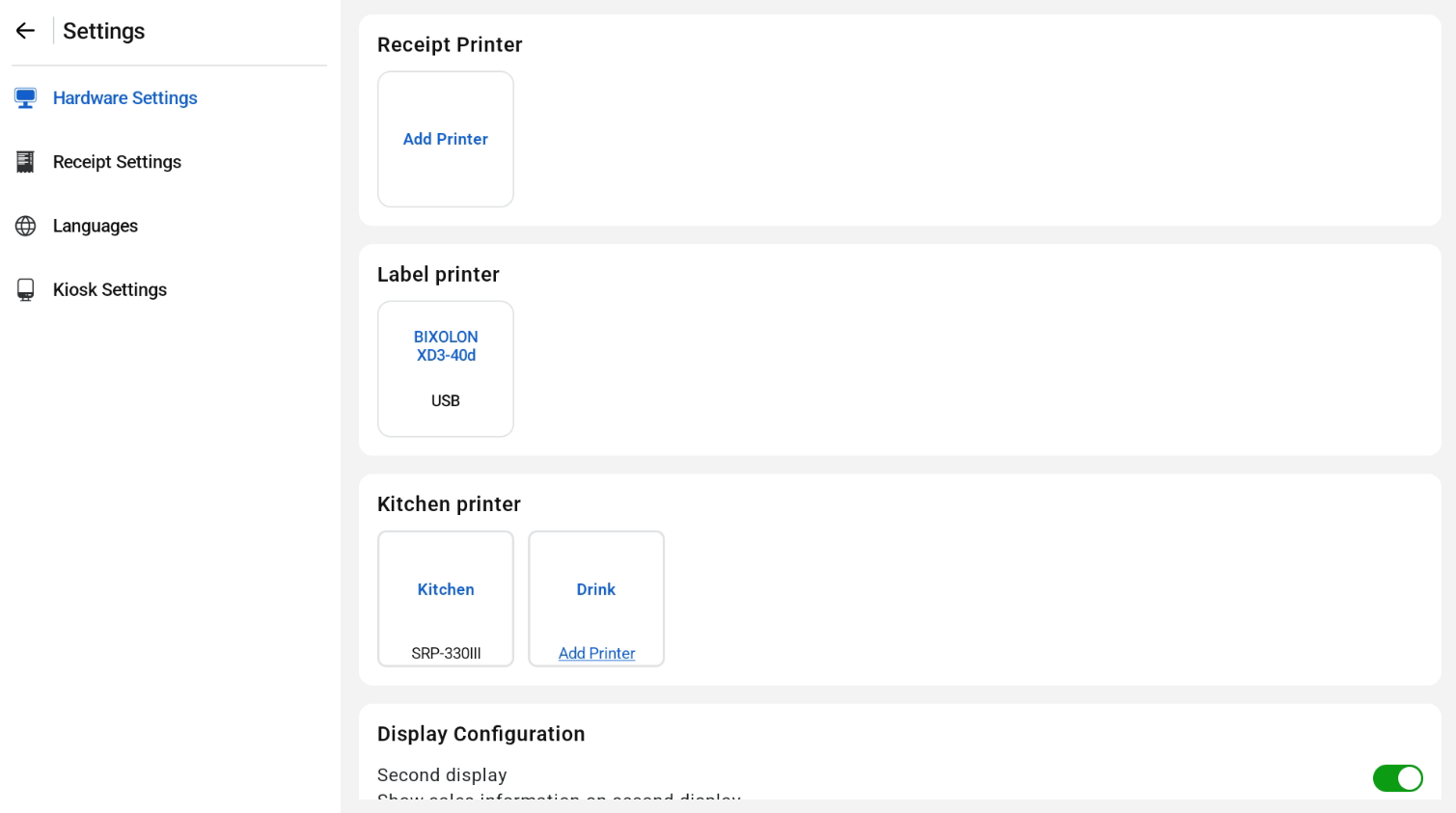
Task: Click the Settings page title
Action: [x=104, y=31]
